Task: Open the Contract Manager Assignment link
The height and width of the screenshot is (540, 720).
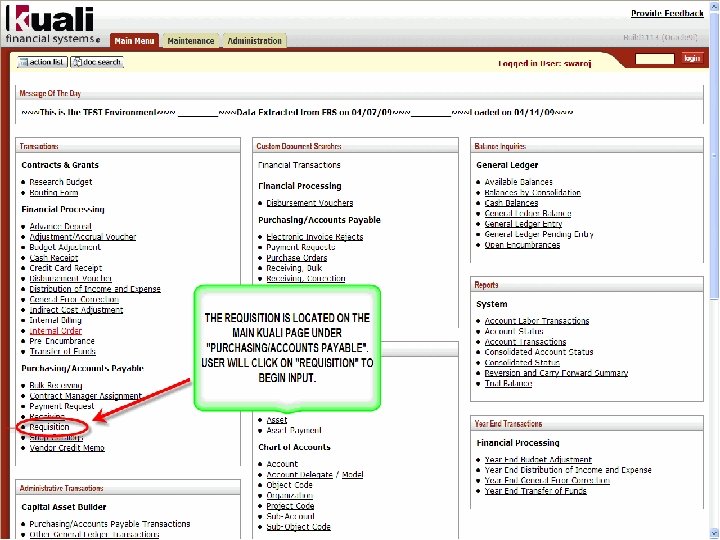Action: click(x=85, y=396)
